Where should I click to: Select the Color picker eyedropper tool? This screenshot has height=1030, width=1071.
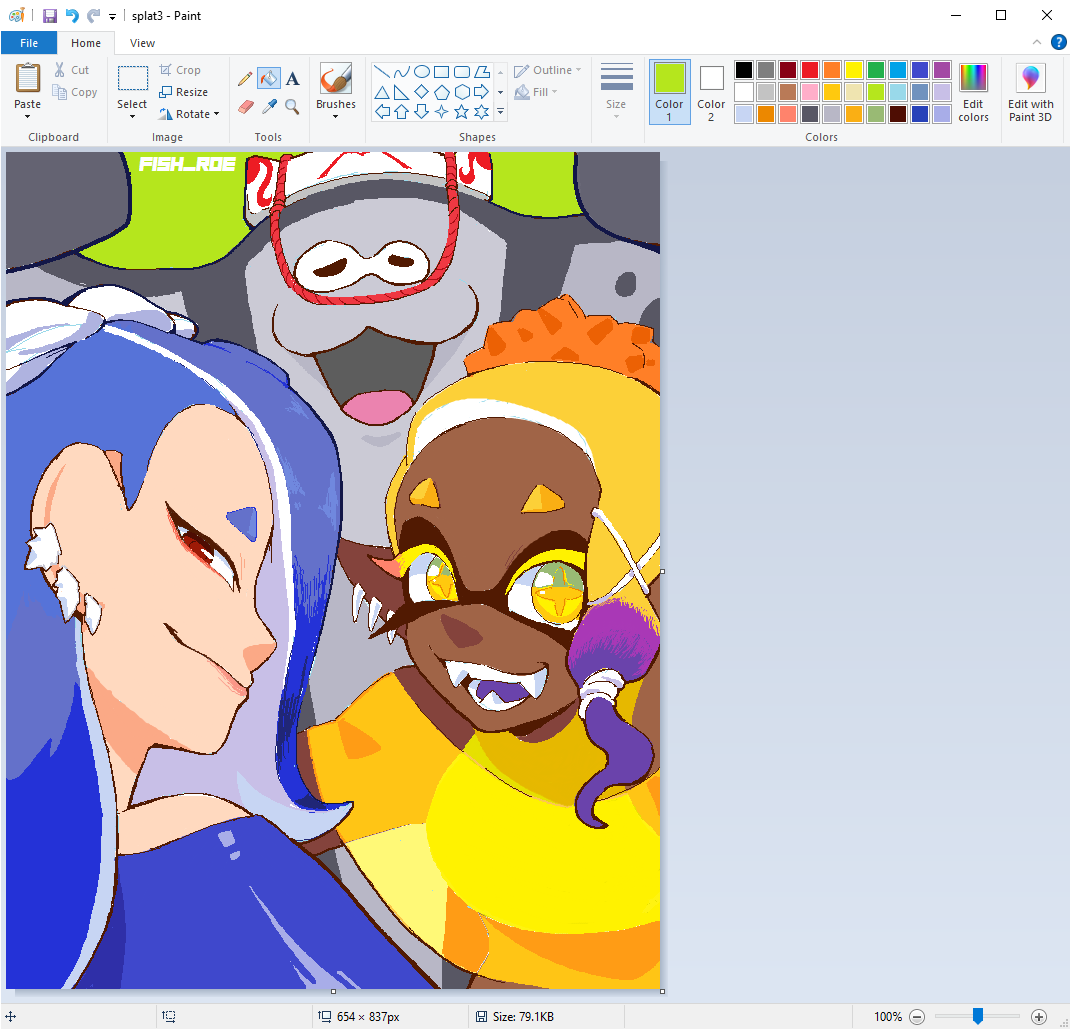(269, 107)
